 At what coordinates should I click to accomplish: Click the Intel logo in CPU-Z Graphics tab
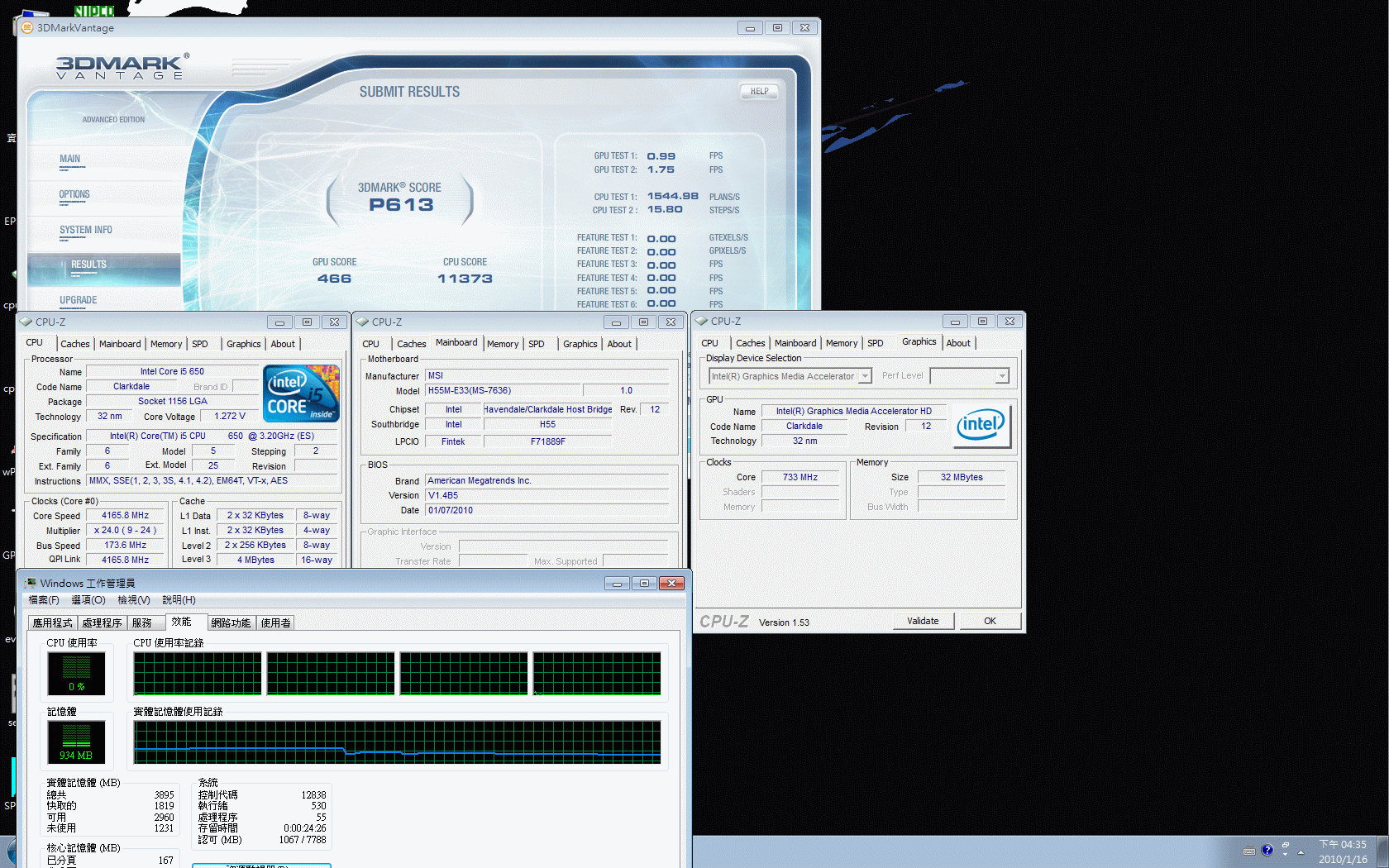coord(981,426)
